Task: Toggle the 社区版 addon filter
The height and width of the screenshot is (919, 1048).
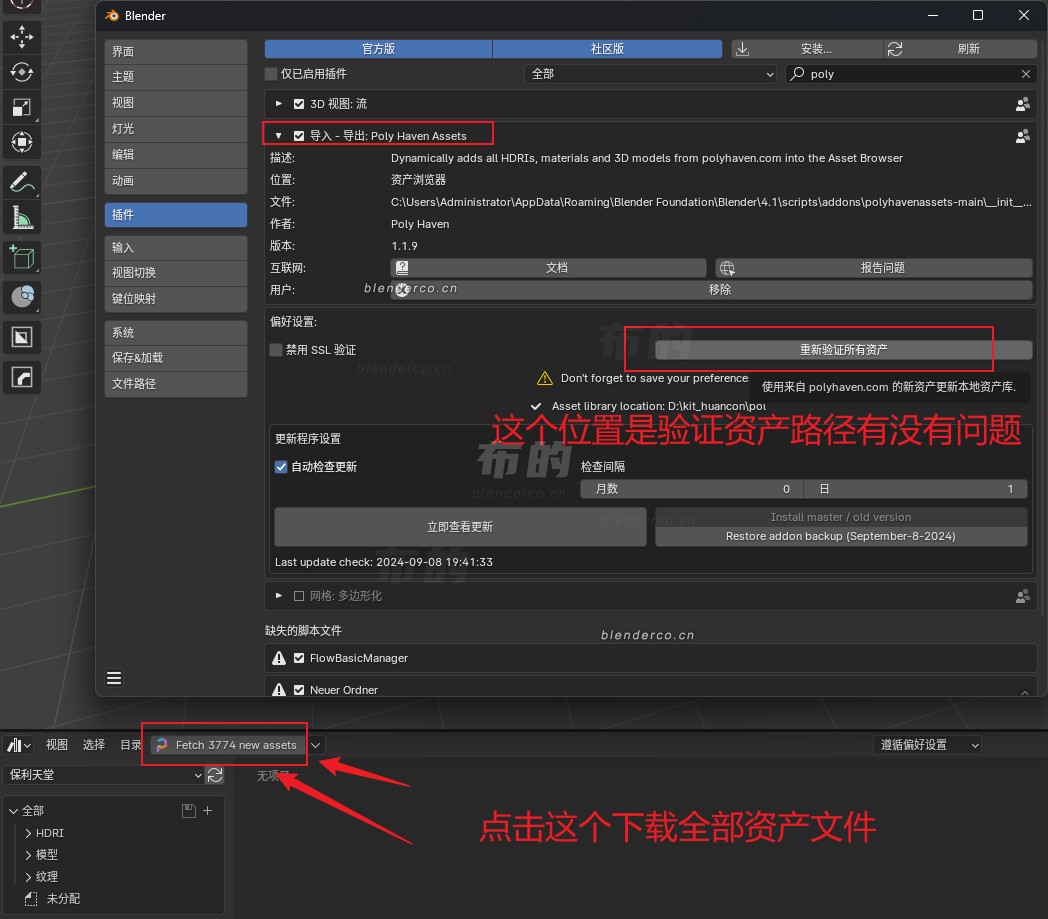Action: [608, 49]
